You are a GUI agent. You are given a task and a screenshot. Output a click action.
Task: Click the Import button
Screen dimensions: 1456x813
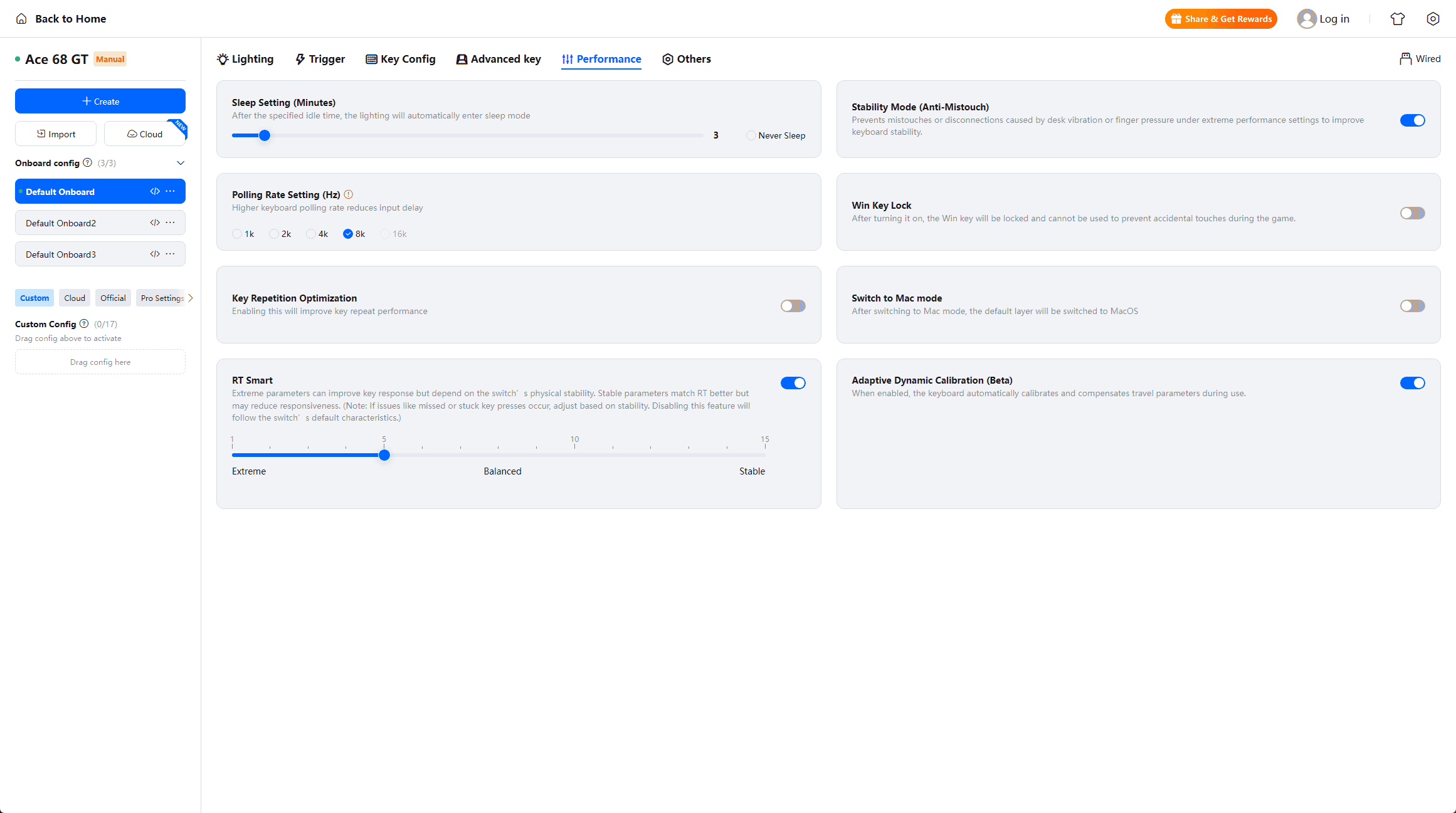[56, 134]
